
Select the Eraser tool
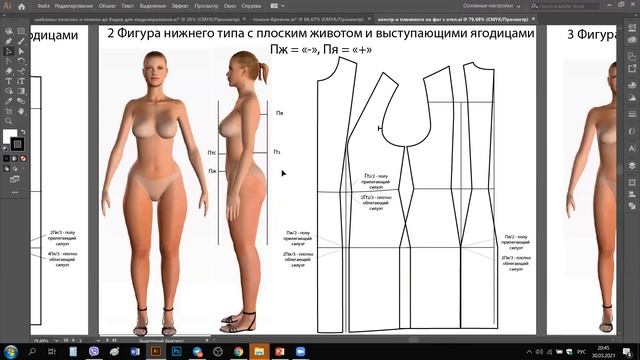(x=9, y=71)
